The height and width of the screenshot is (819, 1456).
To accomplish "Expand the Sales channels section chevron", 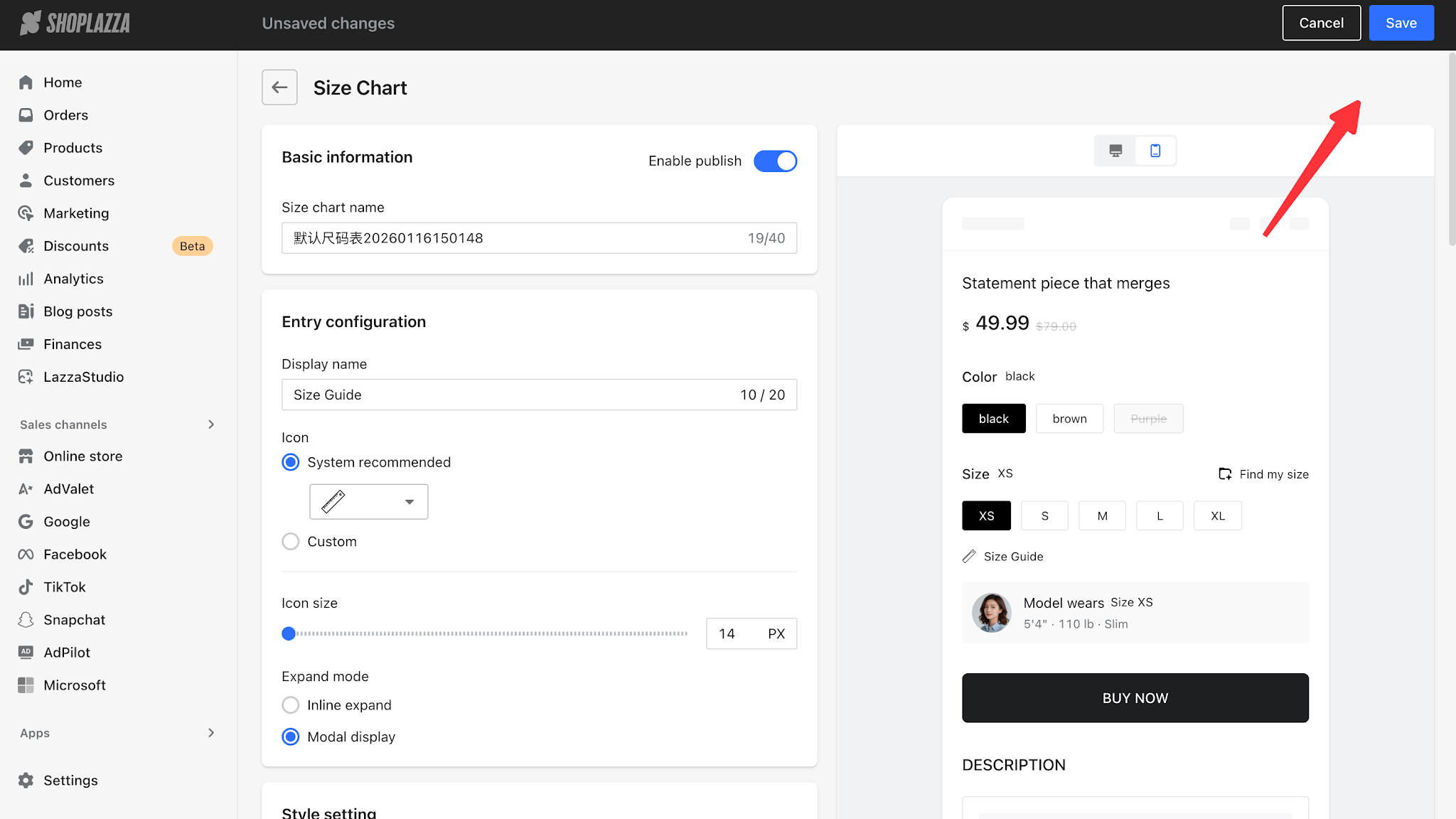I will [x=211, y=424].
